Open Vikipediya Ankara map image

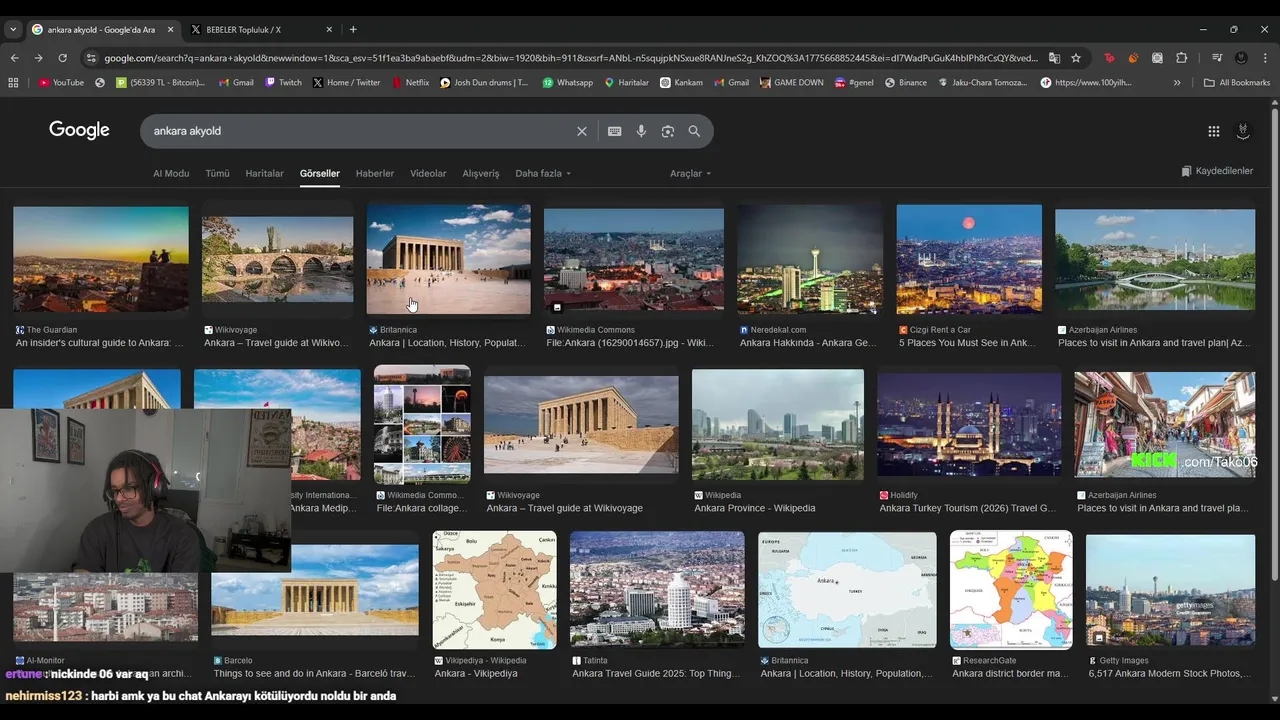pos(494,590)
